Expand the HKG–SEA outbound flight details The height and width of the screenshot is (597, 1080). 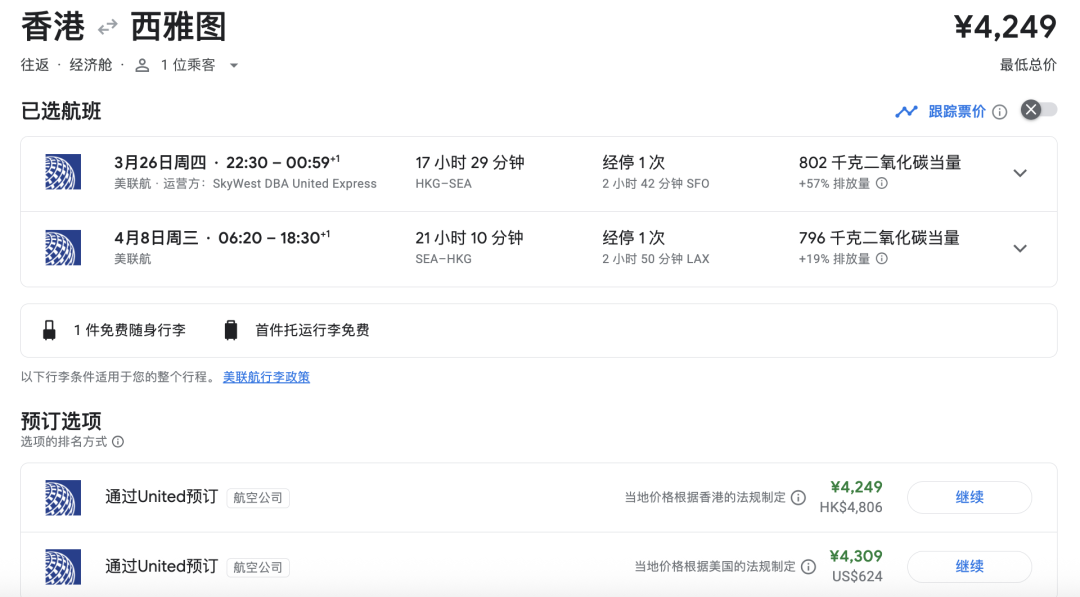tap(1020, 173)
